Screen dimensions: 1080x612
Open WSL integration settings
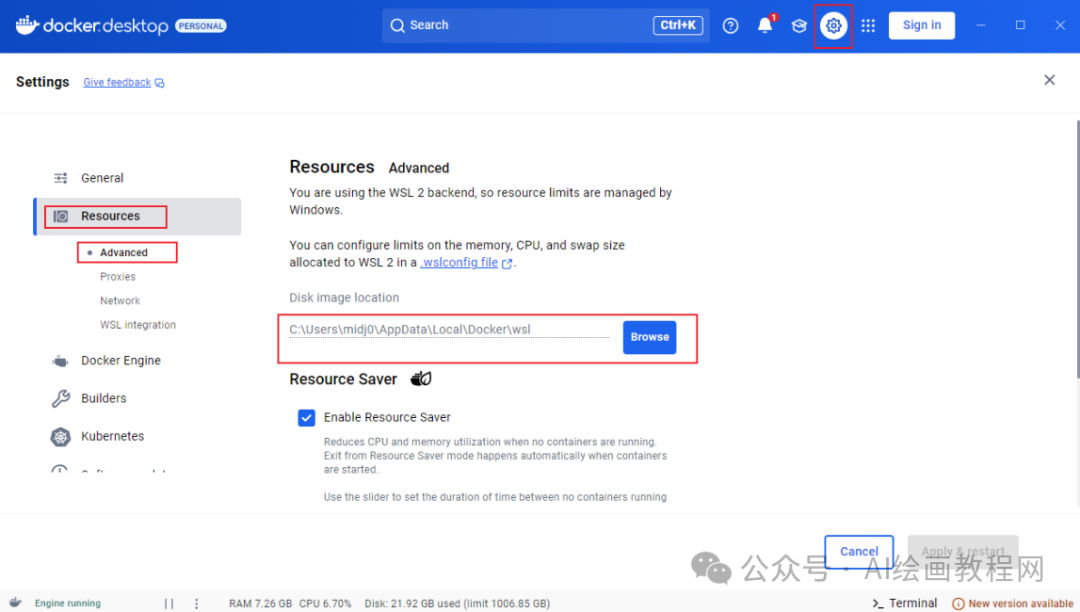(138, 325)
